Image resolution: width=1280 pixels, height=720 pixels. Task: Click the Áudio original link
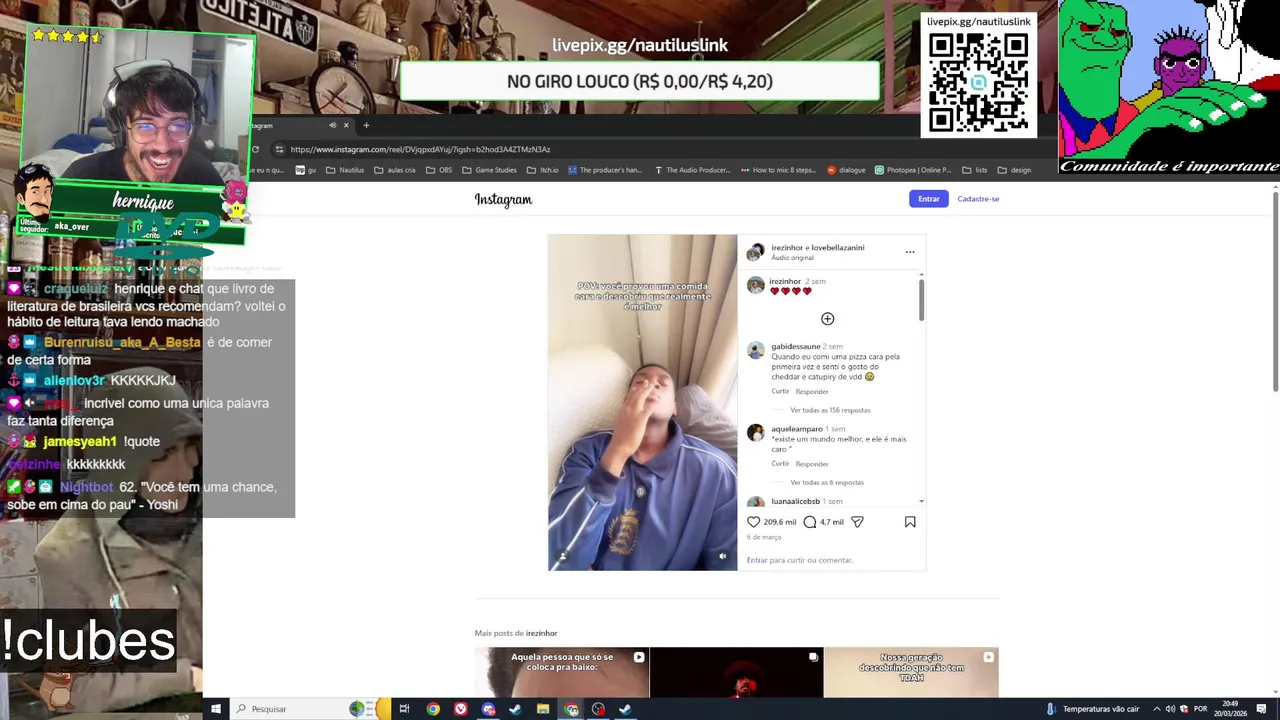pos(792,258)
